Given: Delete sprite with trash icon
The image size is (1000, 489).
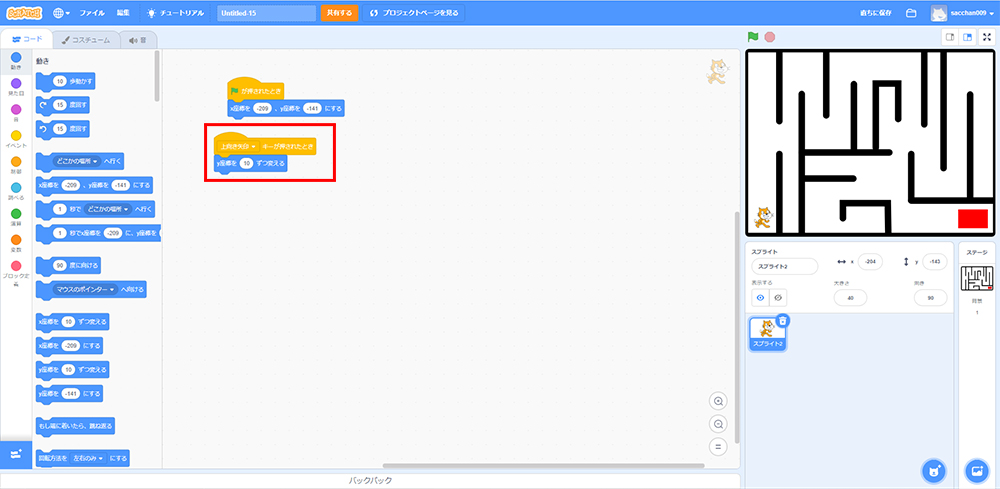Looking at the screenshot, I should click(783, 320).
